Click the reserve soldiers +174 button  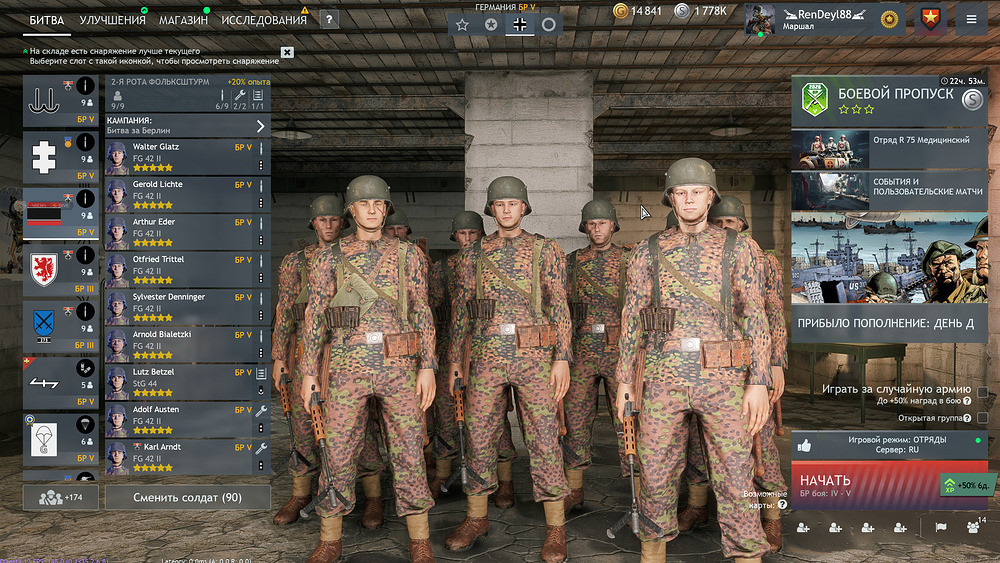61,497
